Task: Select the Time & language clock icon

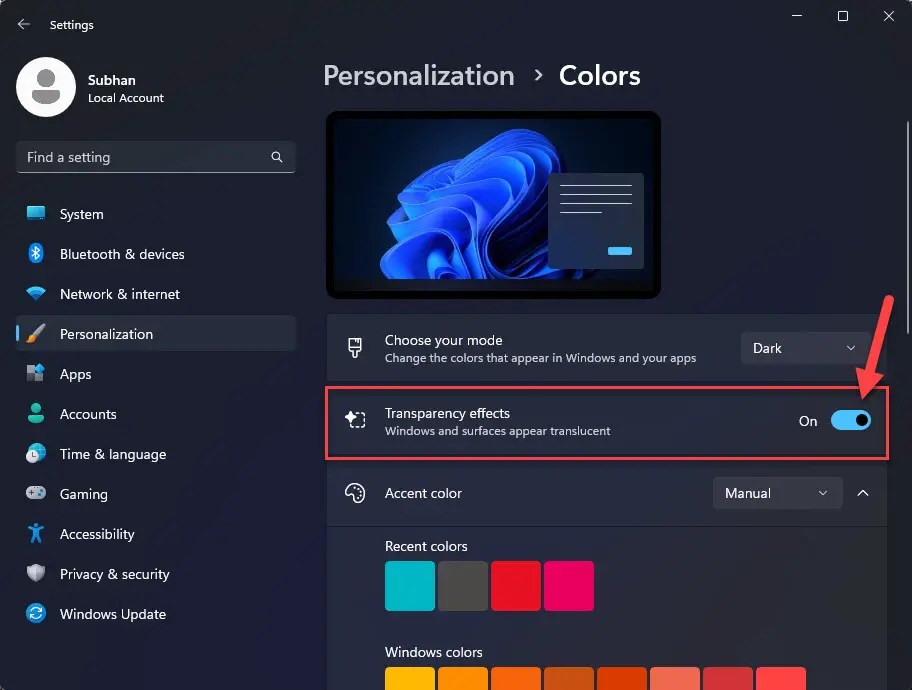Action: coord(37,454)
